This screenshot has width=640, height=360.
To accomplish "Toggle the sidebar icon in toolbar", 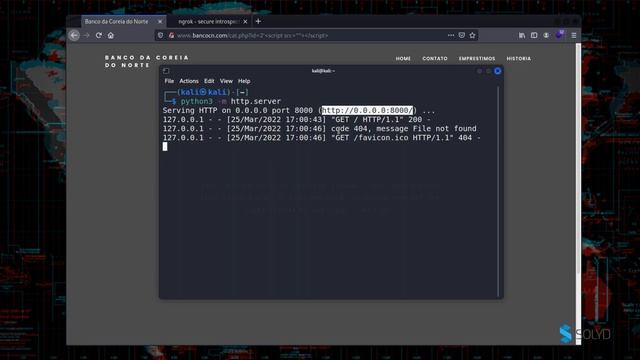I will pyautogui.click(x=534, y=36).
